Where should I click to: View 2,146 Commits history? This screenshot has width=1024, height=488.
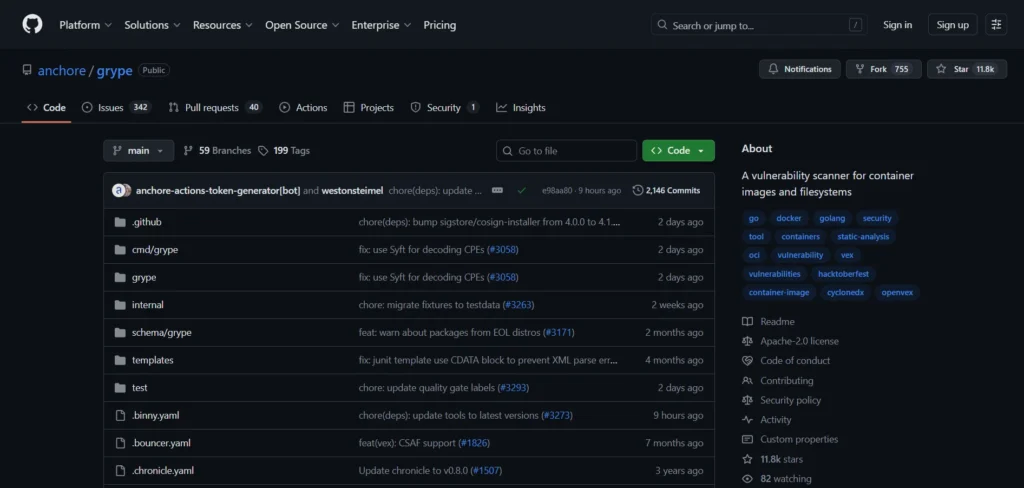(667, 191)
